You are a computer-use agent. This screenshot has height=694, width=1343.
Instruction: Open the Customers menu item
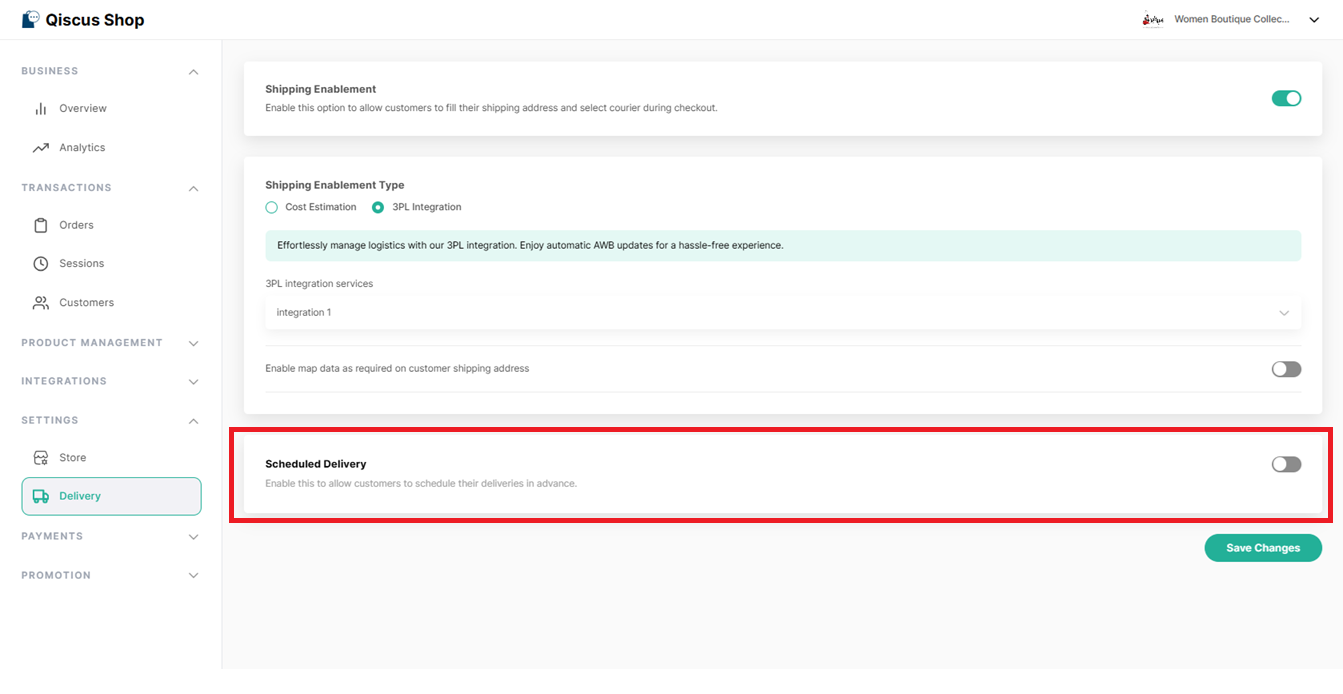click(x=86, y=303)
